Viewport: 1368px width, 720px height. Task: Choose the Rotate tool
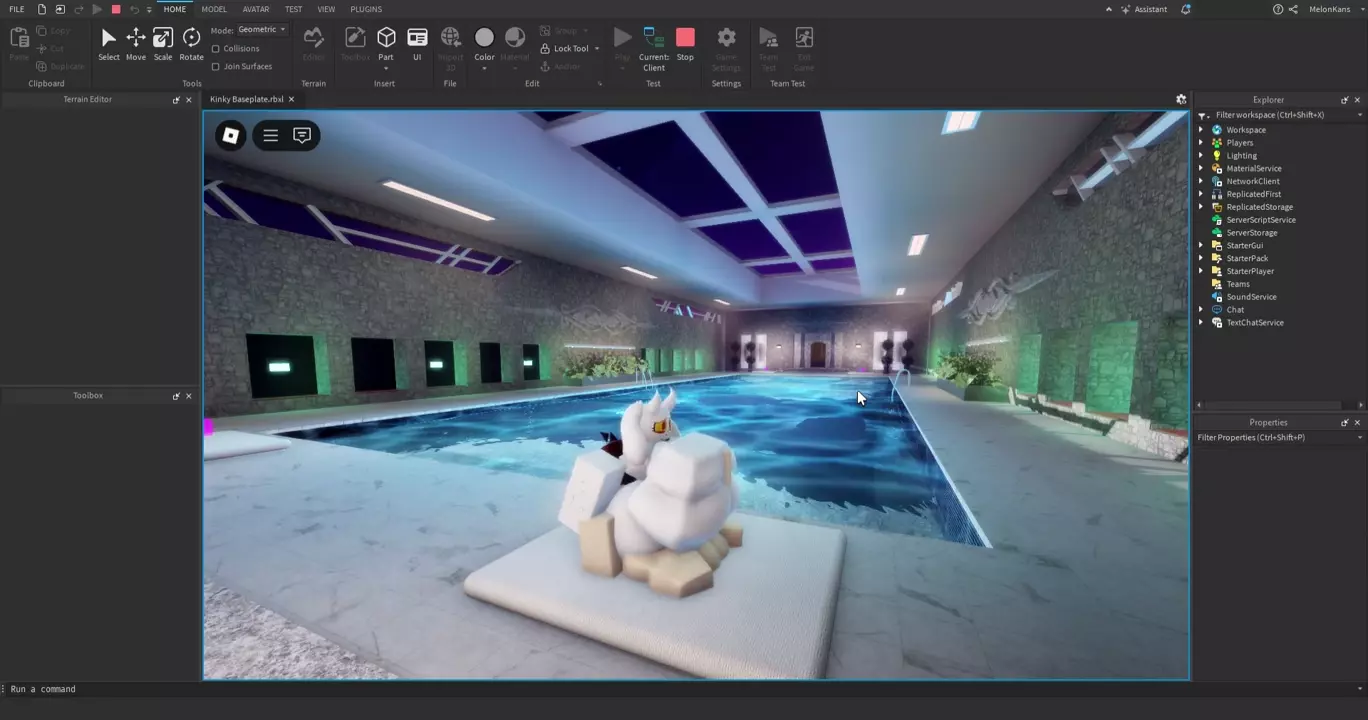point(191,44)
